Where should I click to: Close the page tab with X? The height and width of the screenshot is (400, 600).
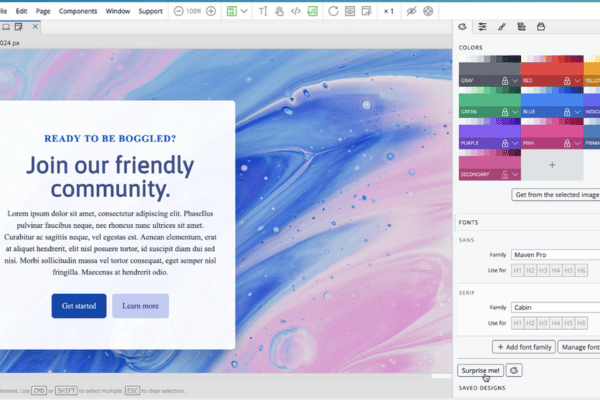pos(35,26)
